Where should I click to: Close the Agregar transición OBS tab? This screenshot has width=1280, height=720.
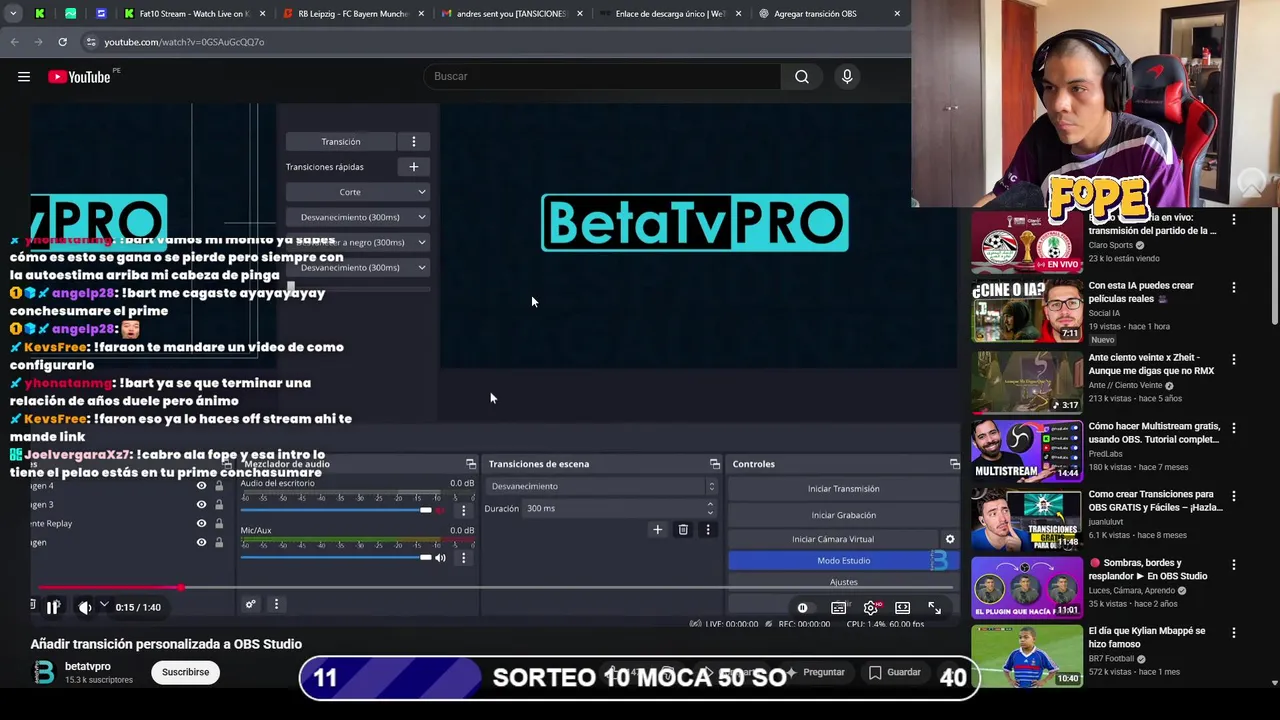[x=897, y=14]
